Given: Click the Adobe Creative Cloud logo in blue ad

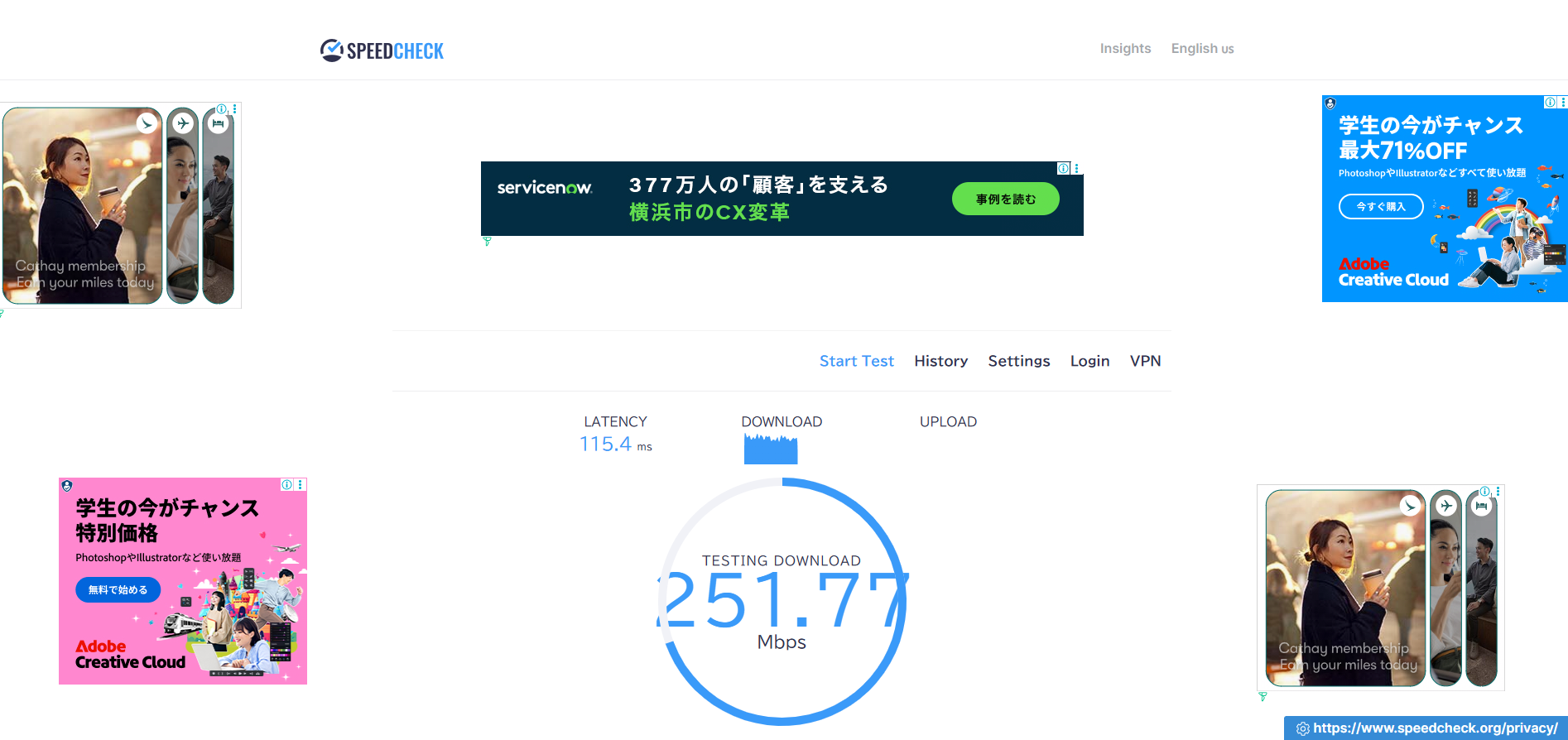Looking at the screenshot, I should pos(1393,272).
